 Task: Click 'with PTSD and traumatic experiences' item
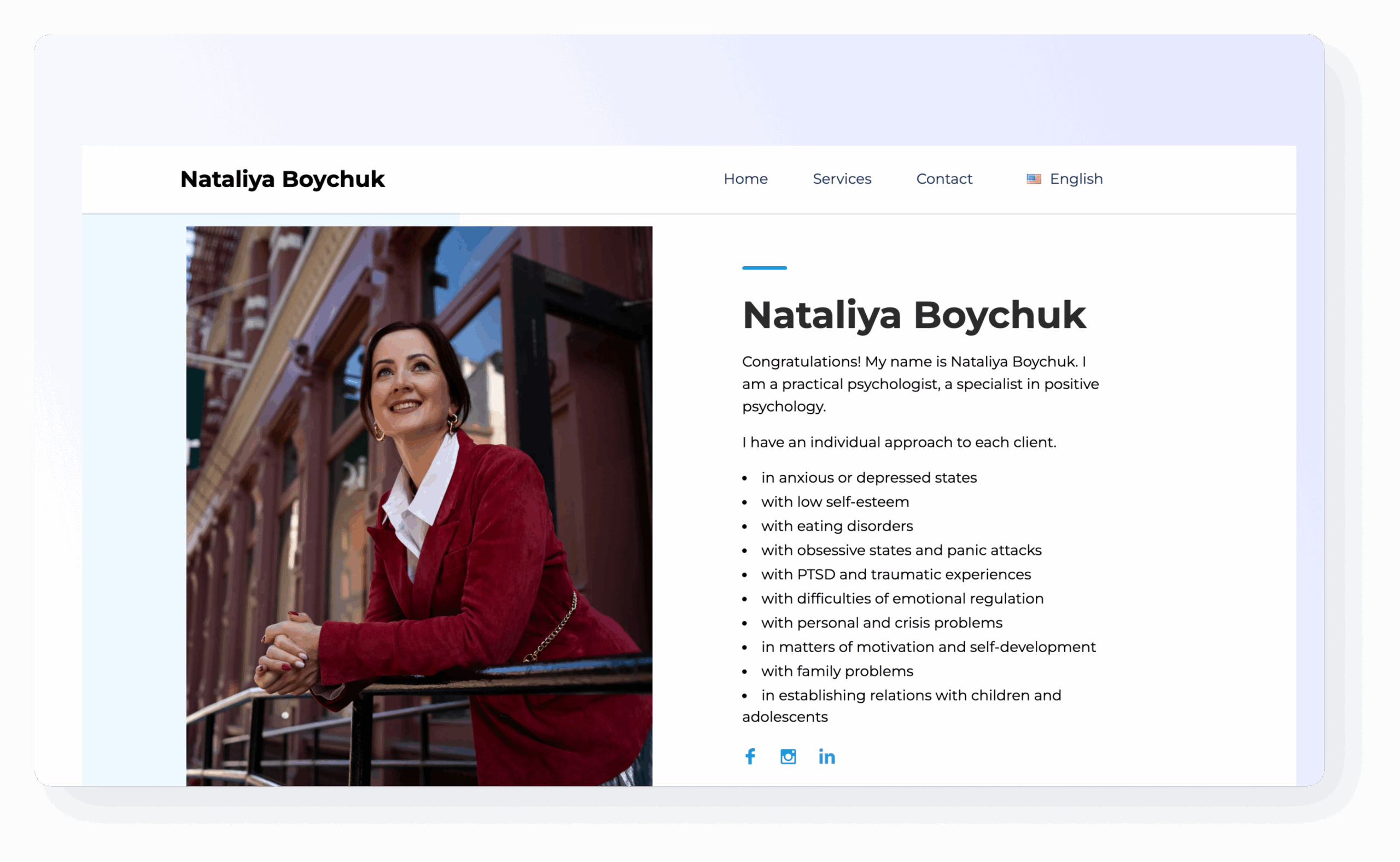(896, 574)
